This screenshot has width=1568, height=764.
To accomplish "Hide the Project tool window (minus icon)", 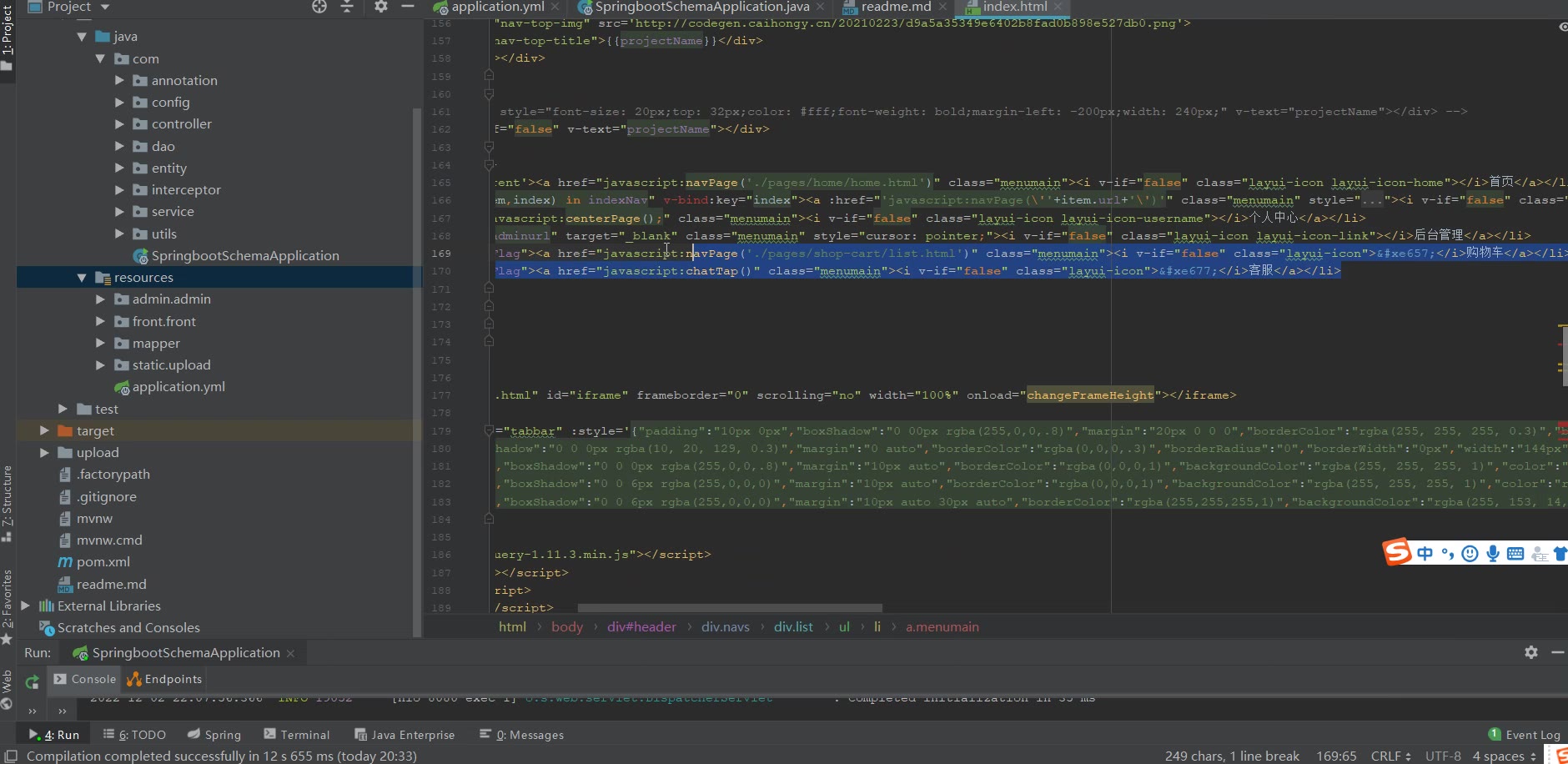I will click(x=408, y=7).
